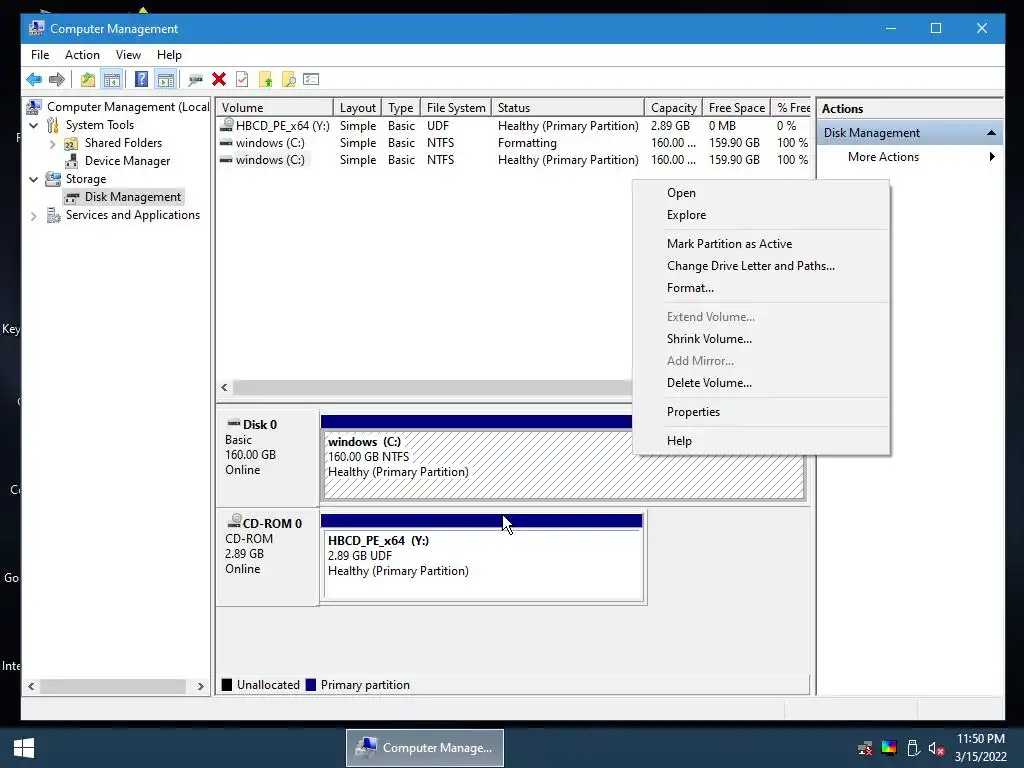
Task: Expand the Shared Folders tree node
Action: pos(52,144)
